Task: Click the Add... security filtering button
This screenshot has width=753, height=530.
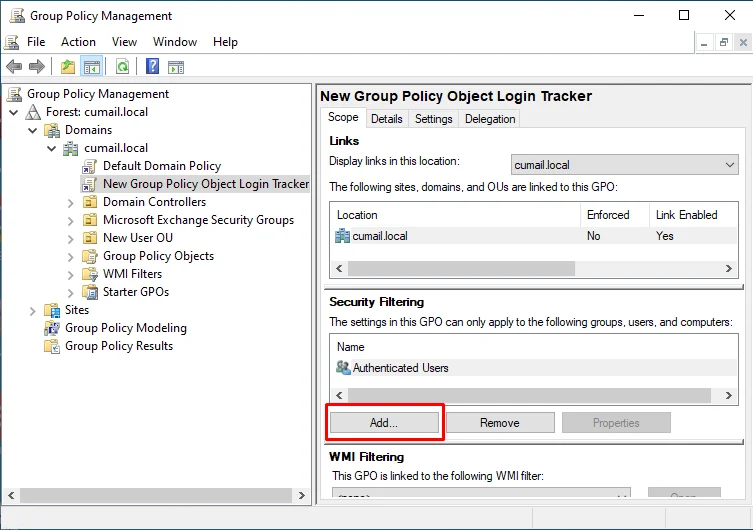Action: tap(384, 422)
